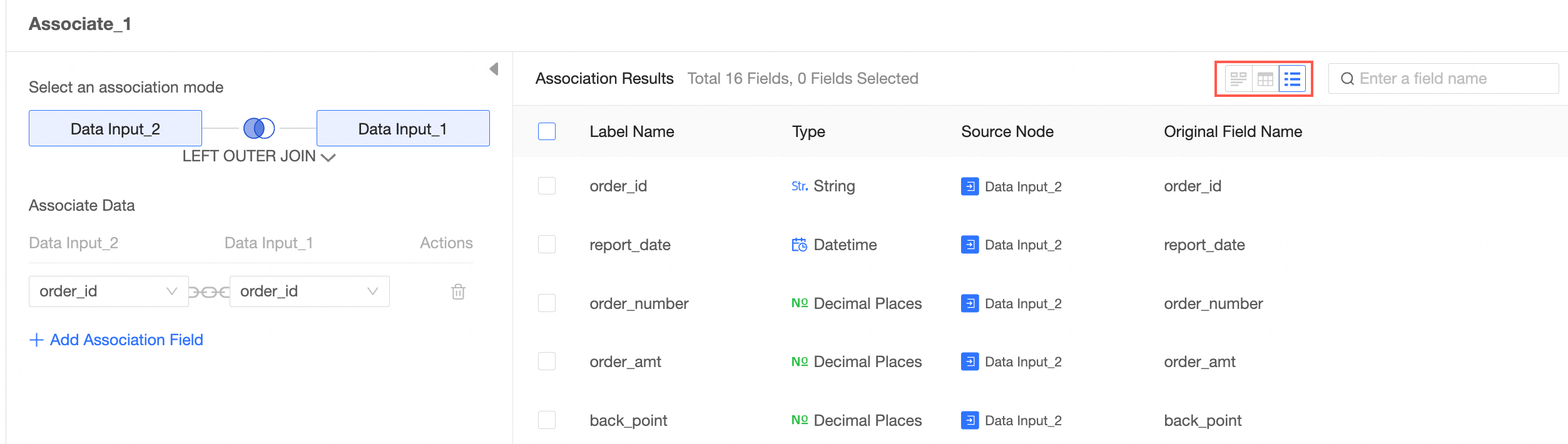
Task: Collapse the left panel with the arrow icon
Action: [x=494, y=69]
